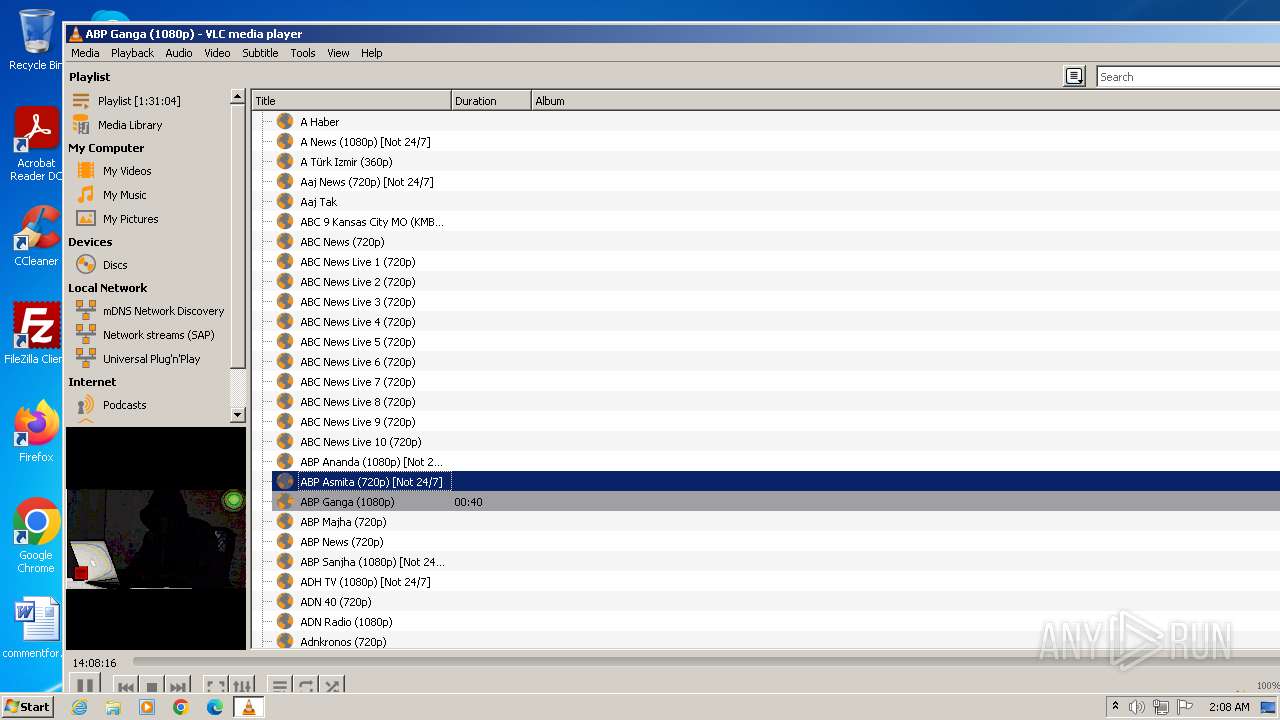Click volume icon in system tray
1280x720 pixels.
tap(1137, 707)
